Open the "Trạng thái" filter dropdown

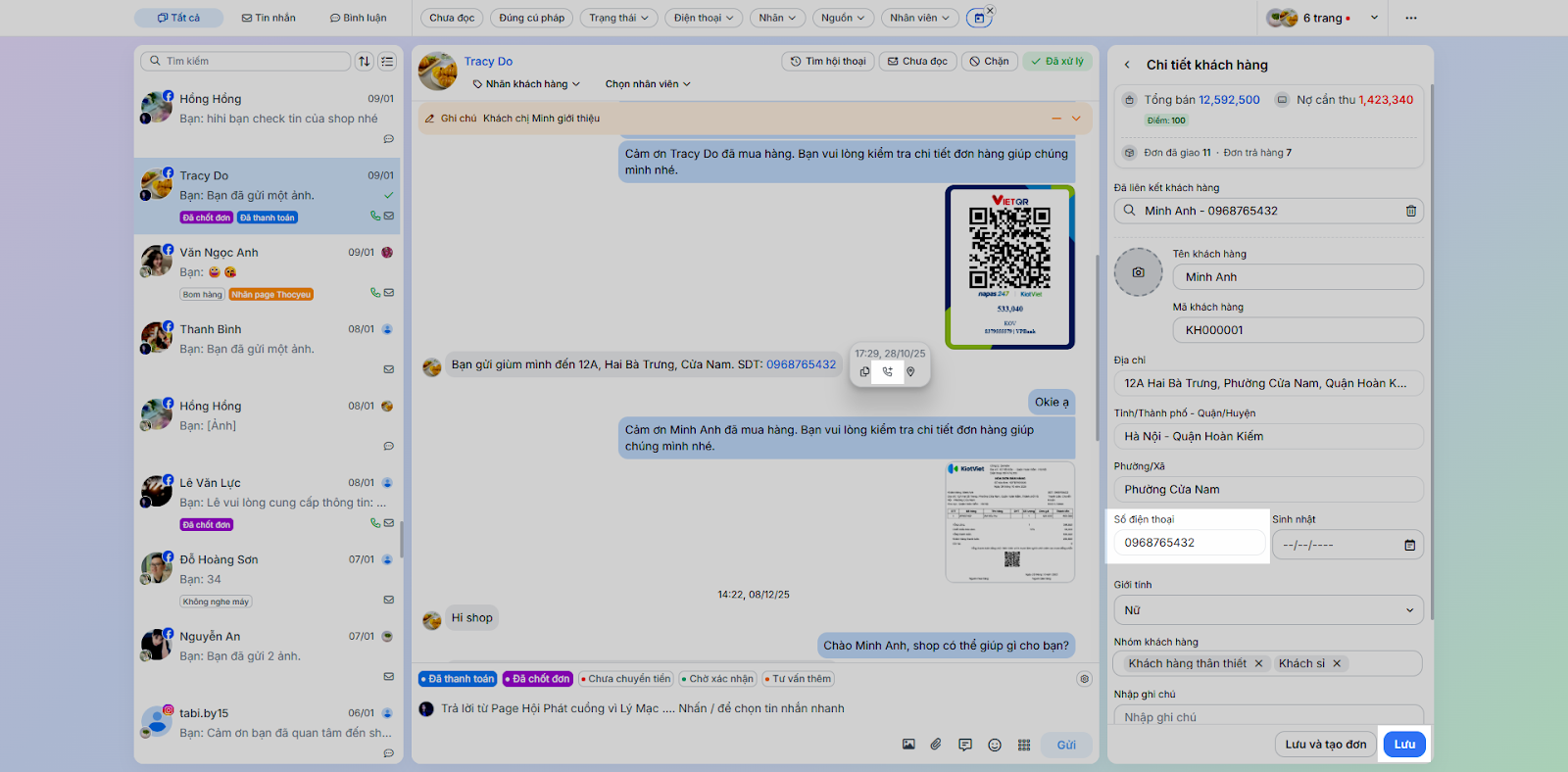(x=618, y=18)
